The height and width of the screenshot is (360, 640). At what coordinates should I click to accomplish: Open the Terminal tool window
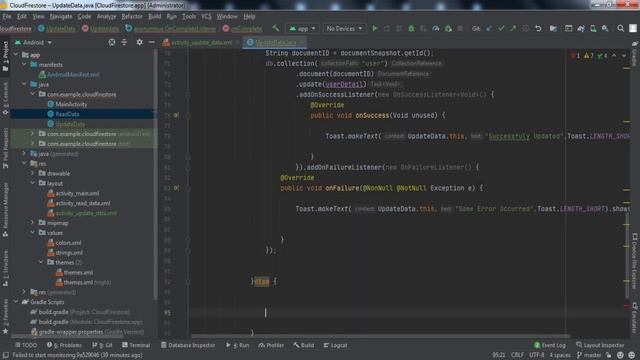pyautogui.click(x=136, y=345)
